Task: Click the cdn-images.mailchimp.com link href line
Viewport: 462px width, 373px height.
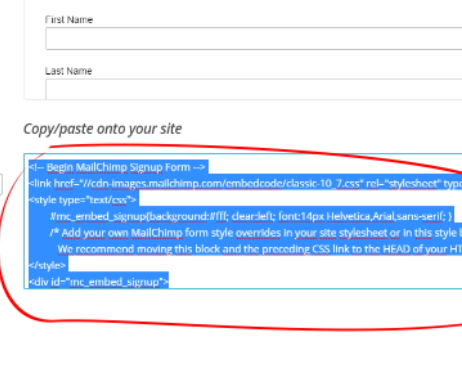Action: pyautogui.click(x=245, y=183)
